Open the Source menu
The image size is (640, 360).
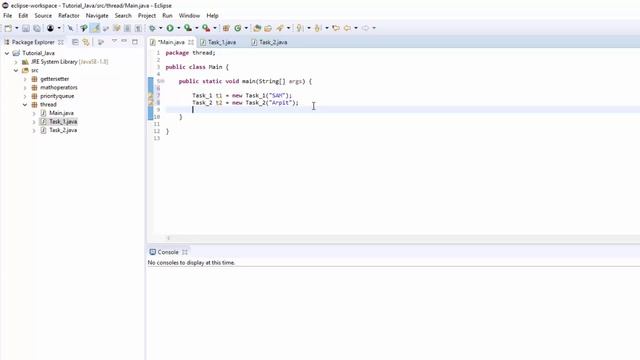(43, 16)
